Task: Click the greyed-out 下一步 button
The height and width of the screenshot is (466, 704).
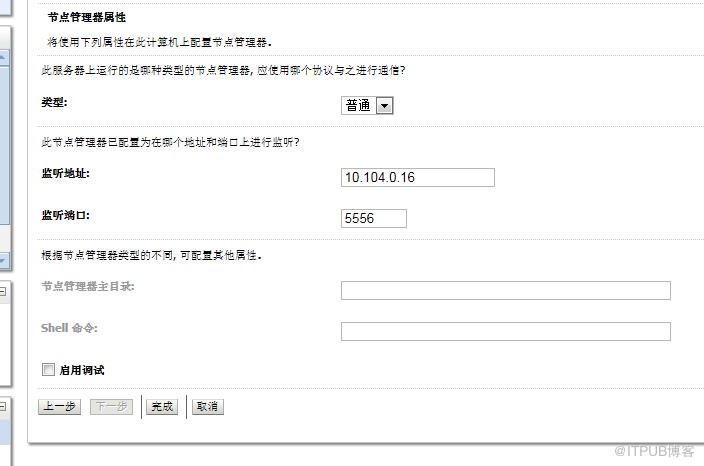Action: tap(111, 407)
